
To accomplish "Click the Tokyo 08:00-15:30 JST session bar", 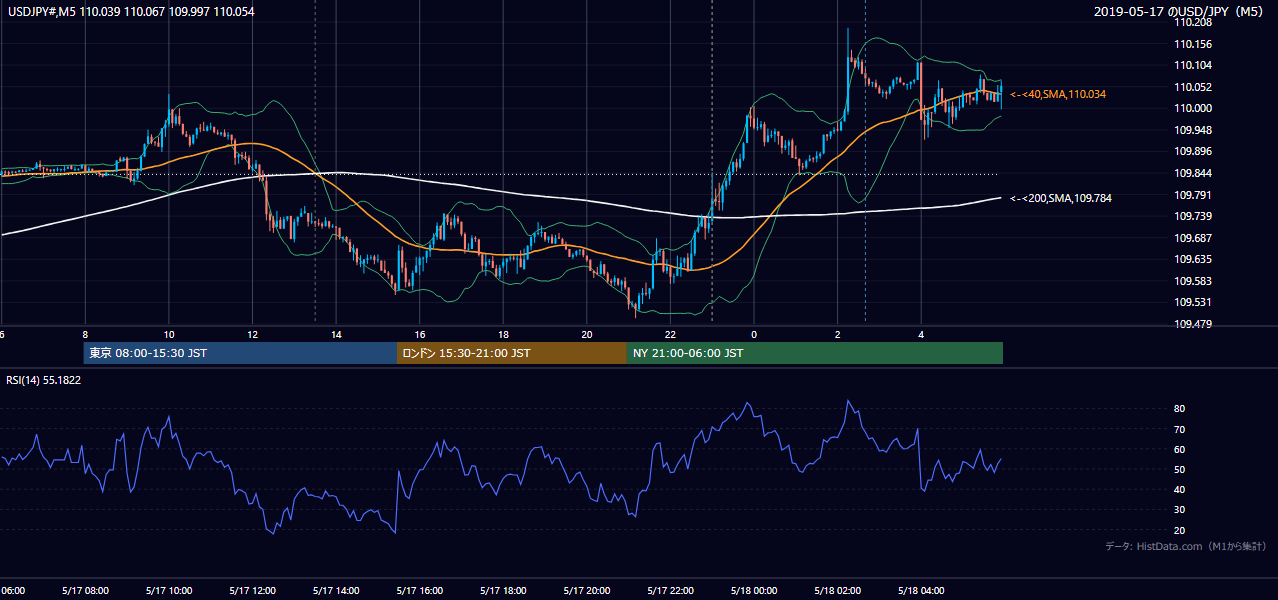I will pos(240,353).
